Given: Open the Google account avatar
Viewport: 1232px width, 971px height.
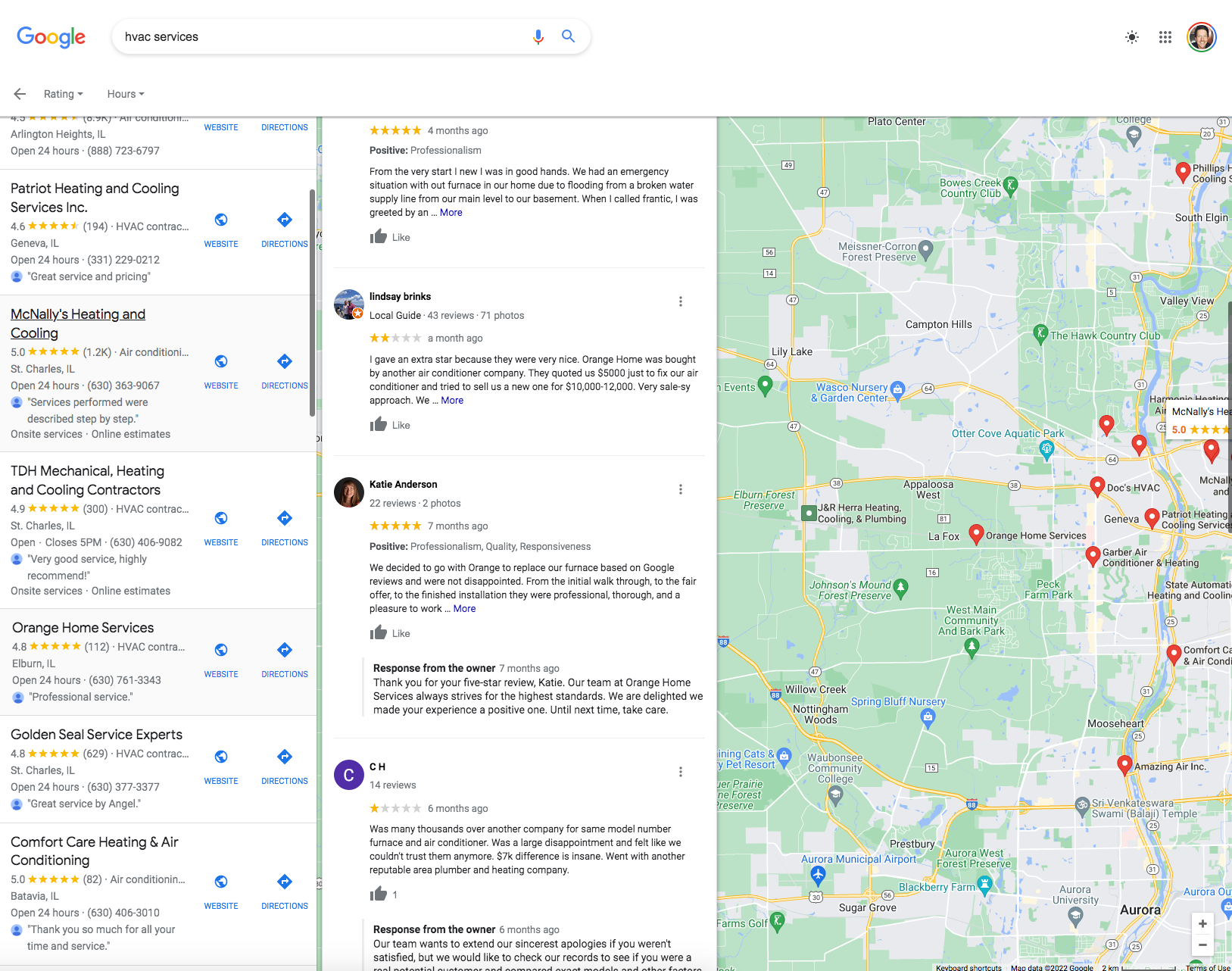Looking at the screenshot, I should tap(1202, 37).
